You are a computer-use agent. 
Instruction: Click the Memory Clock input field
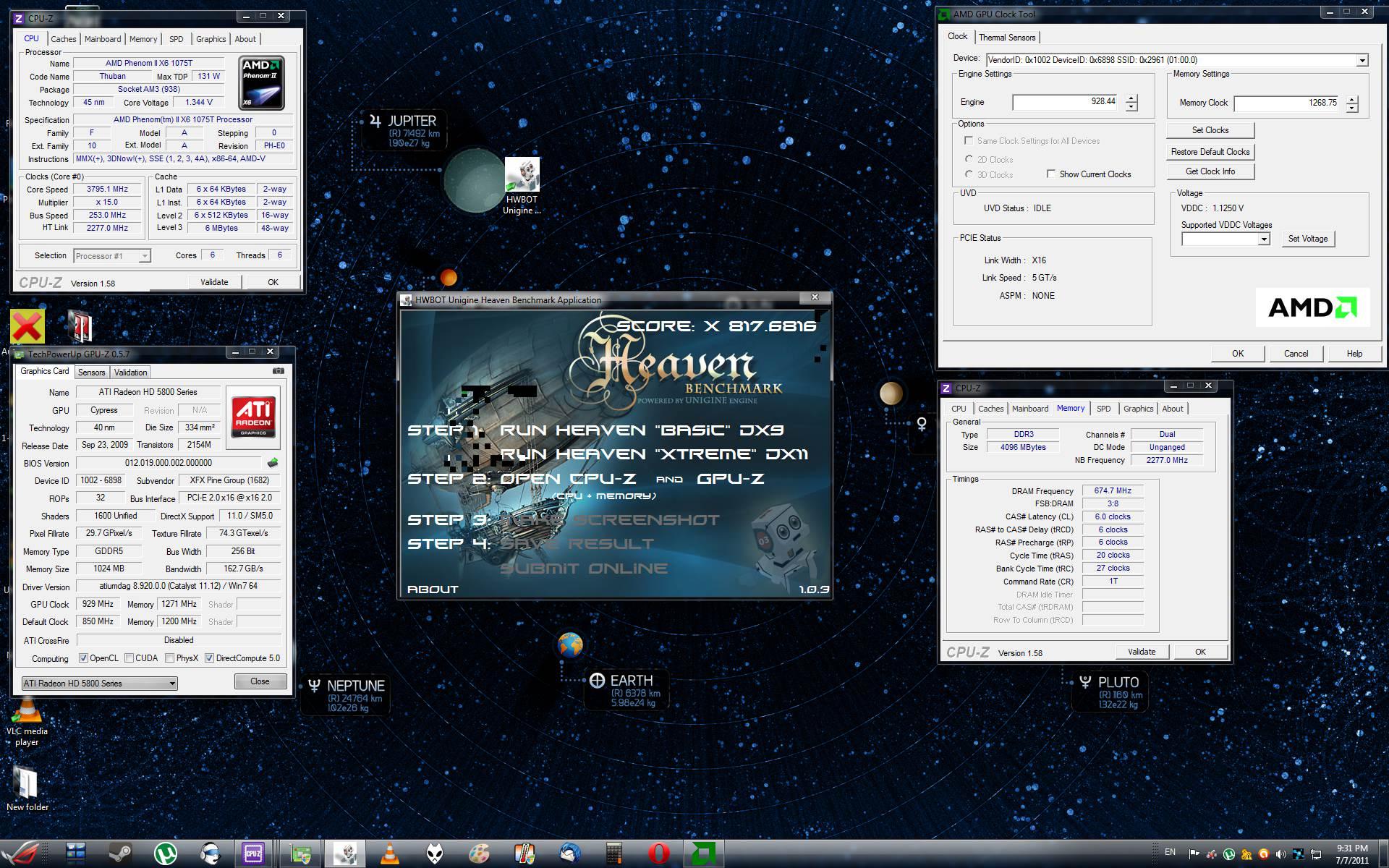pyautogui.click(x=1288, y=103)
